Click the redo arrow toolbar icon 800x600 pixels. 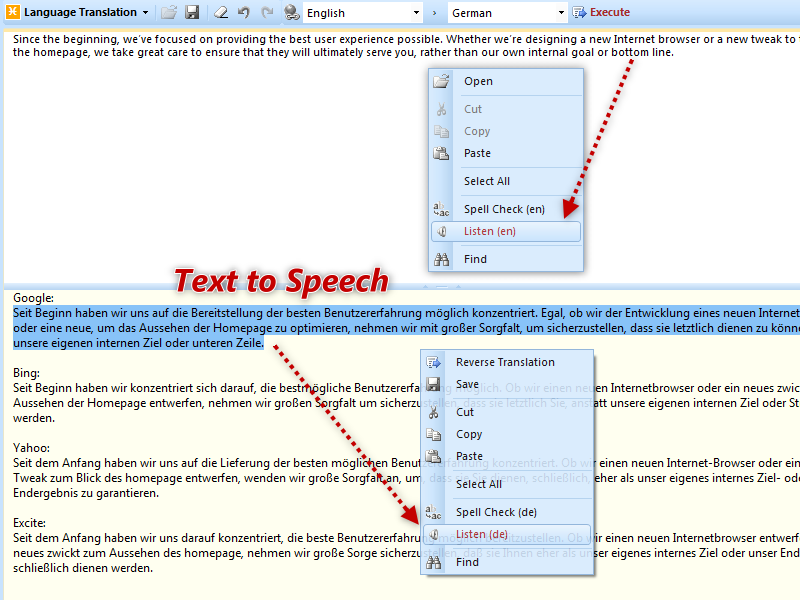click(267, 12)
